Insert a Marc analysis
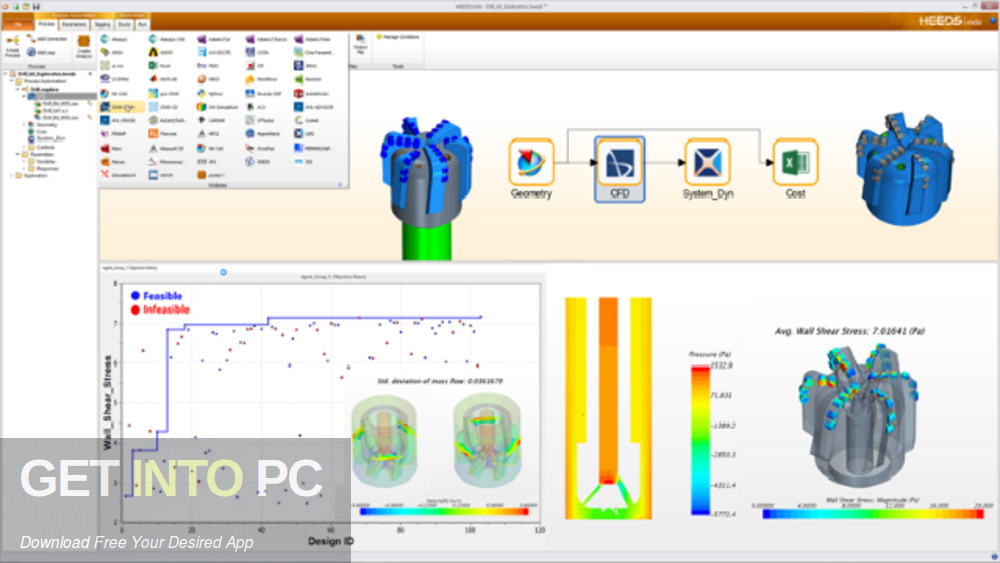This screenshot has width=1000, height=563. pyautogui.click(x=112, y=149)
